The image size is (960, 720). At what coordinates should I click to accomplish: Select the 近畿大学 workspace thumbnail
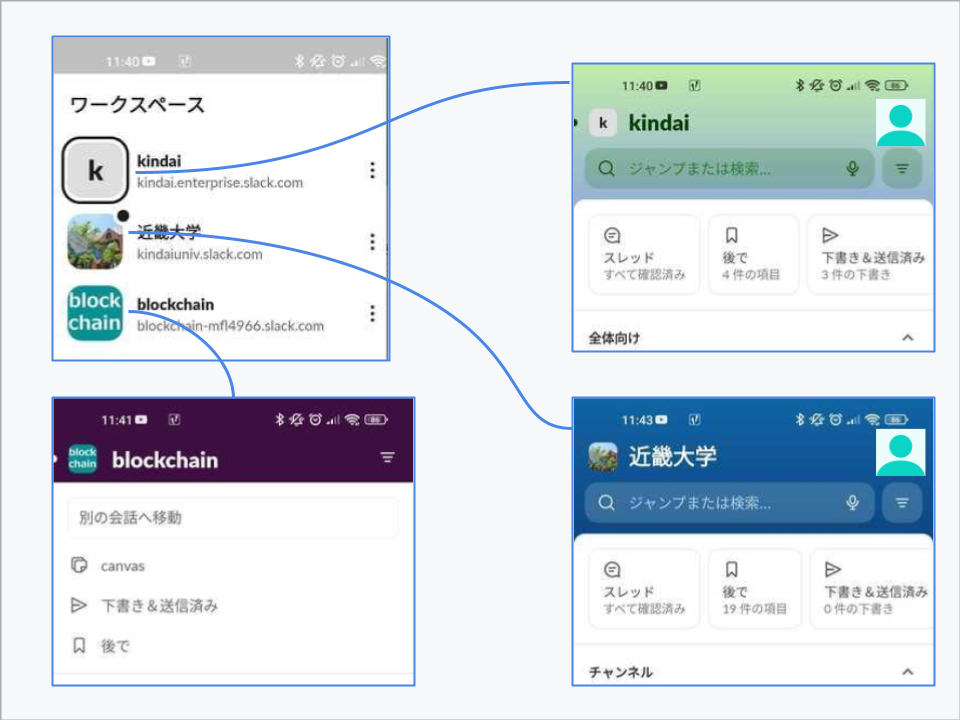tap(95, 242)
